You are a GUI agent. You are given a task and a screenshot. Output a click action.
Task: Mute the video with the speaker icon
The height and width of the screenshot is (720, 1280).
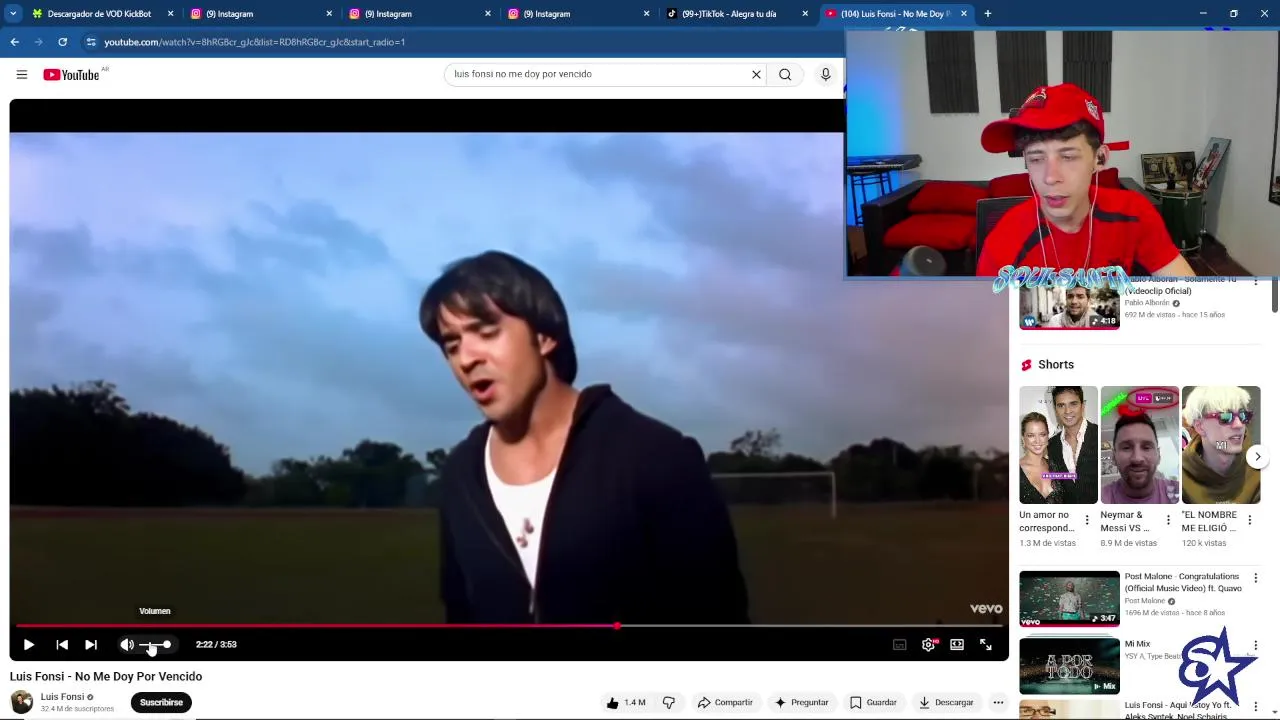[127, 645]
